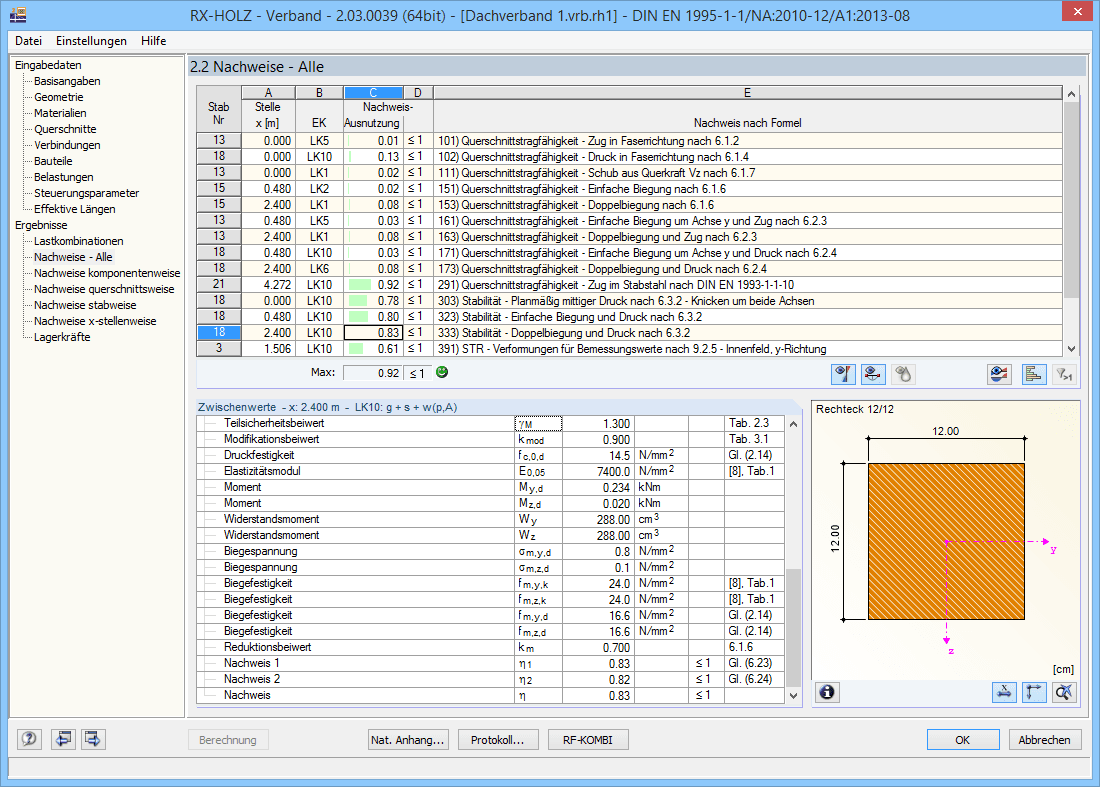Click the Protokoll... button

pos(497,740)
